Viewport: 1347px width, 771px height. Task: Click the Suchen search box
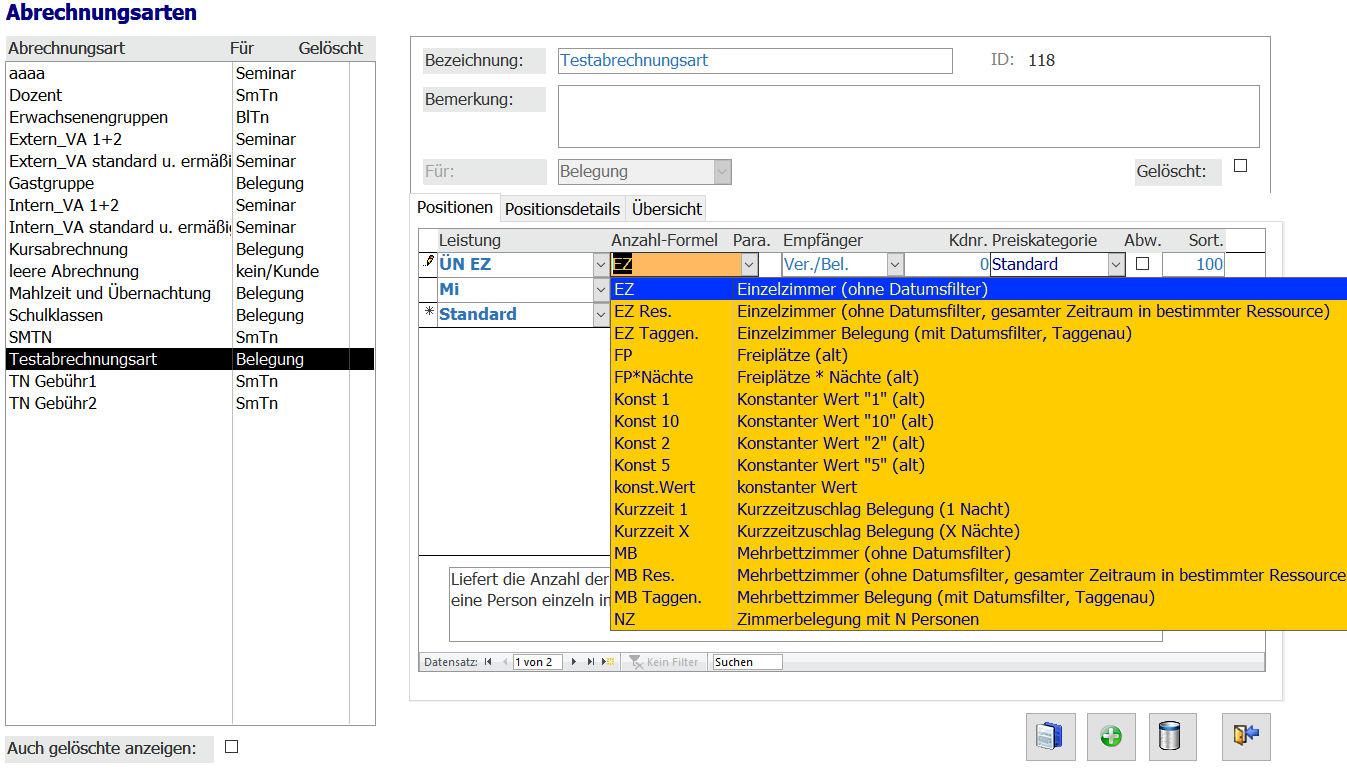coord(747,662)
